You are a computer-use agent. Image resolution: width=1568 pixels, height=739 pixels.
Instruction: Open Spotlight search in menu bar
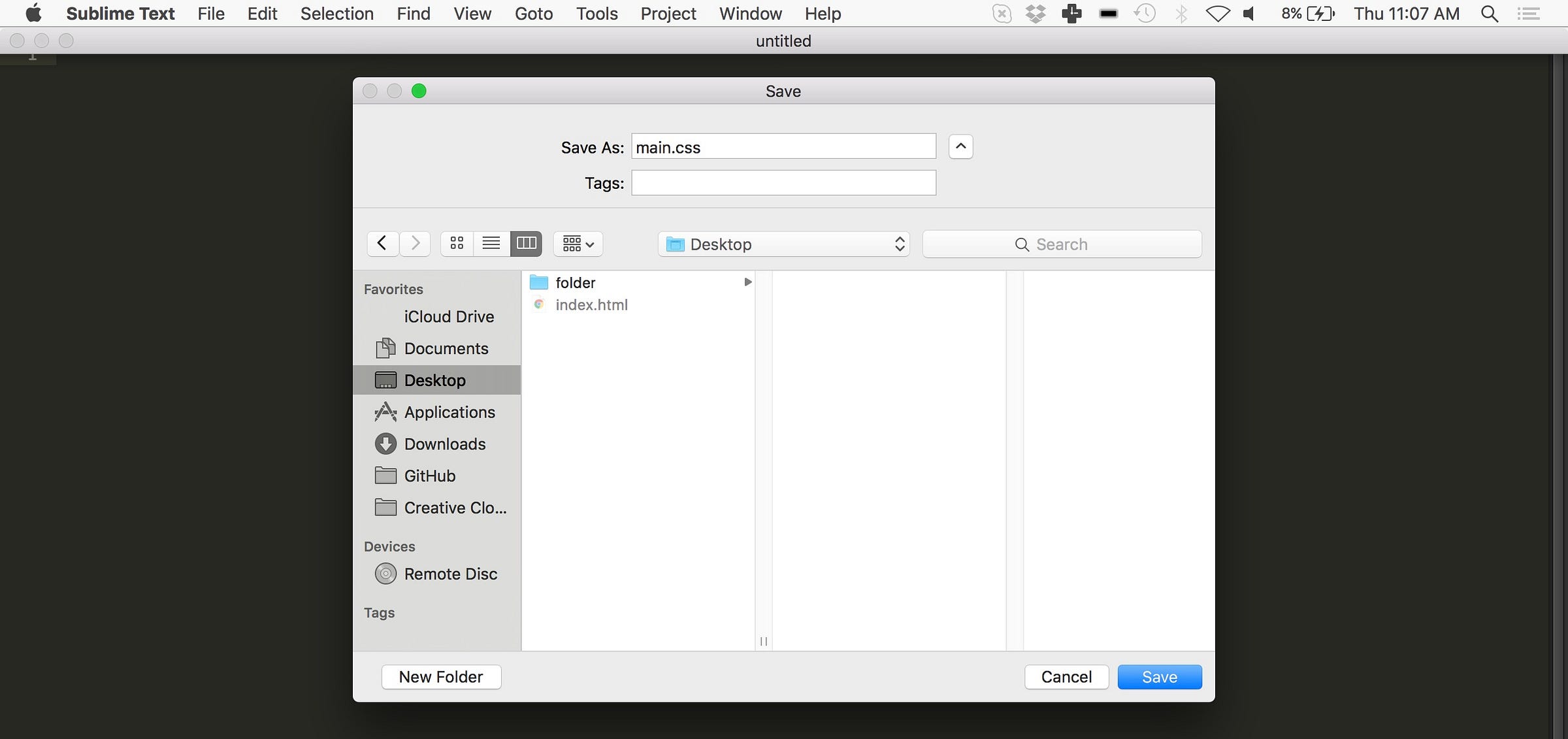[1489, 13]
